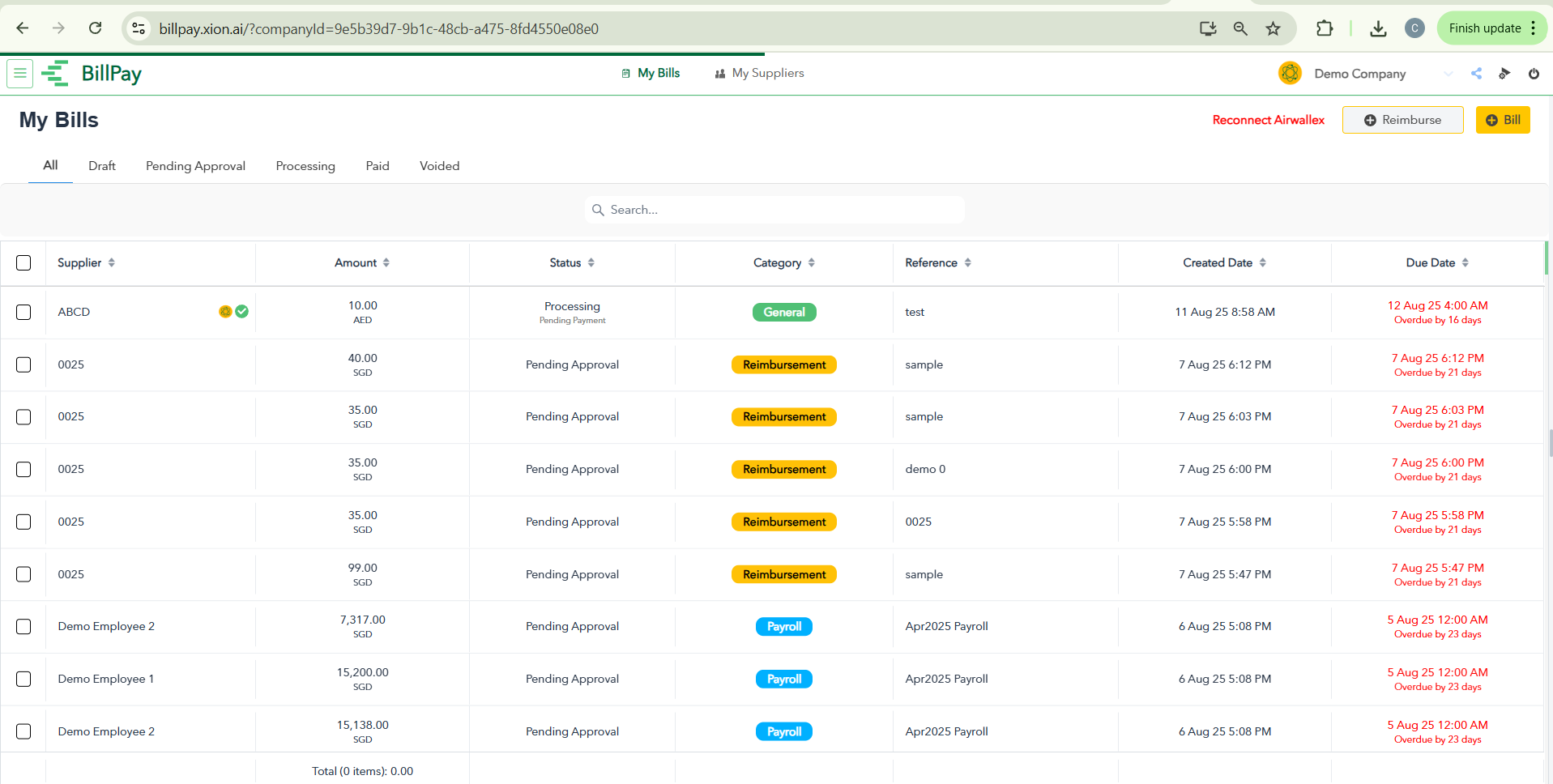
Task: Open the My Bills menu
Action: [651, 73]
